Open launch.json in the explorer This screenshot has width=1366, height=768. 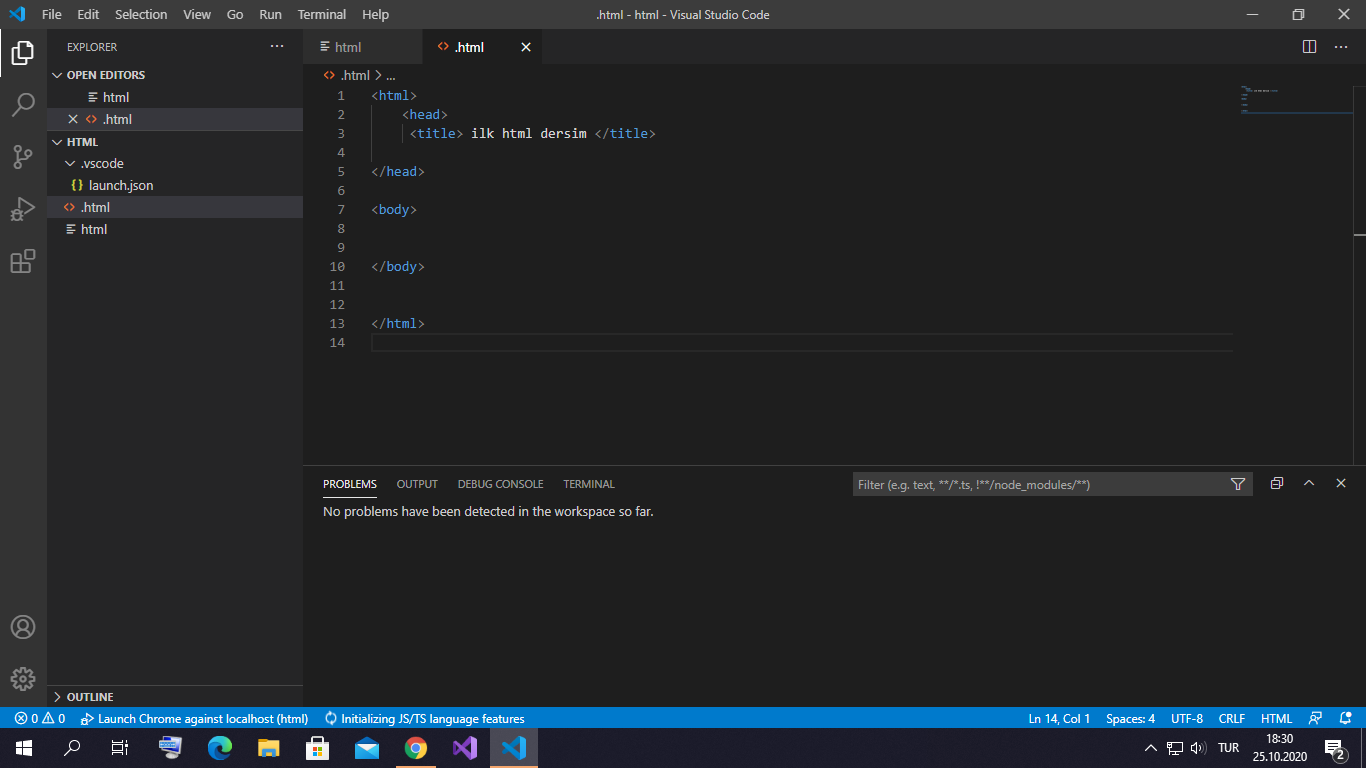pyautogui.click(x=120, y=185)
